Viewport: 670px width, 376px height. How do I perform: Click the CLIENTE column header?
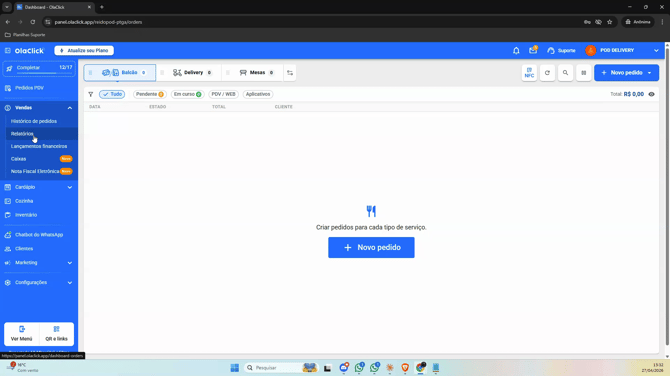point(284,107)
